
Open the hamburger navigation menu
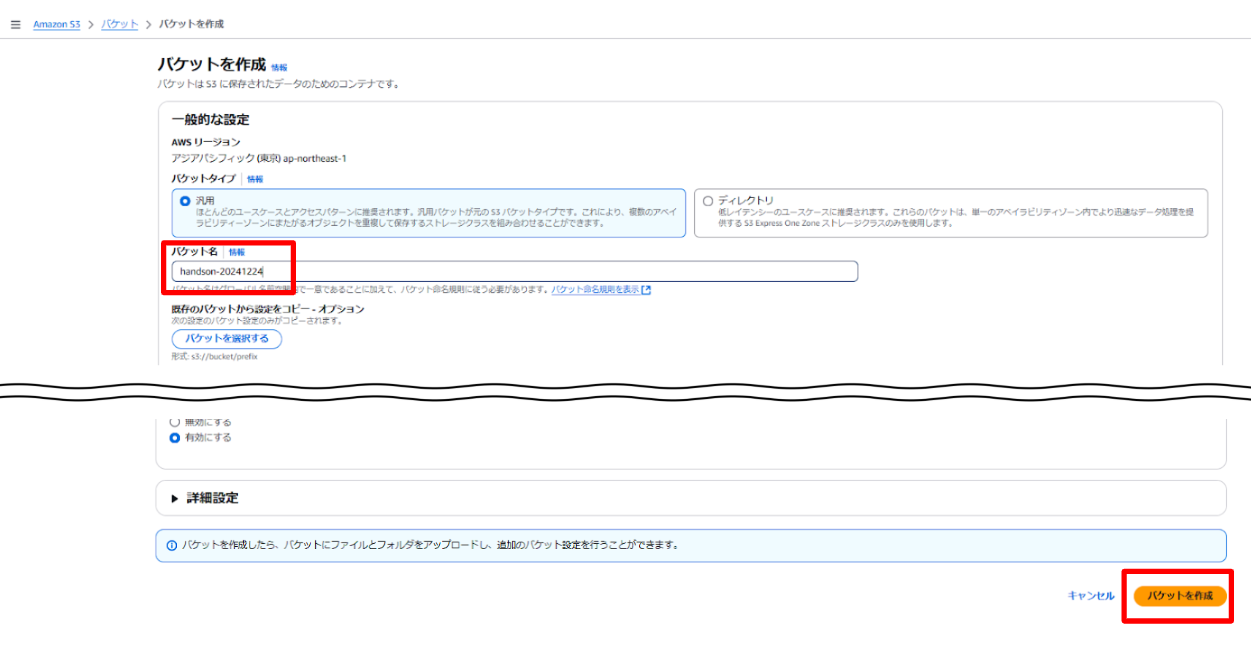[x=15, y=24]
